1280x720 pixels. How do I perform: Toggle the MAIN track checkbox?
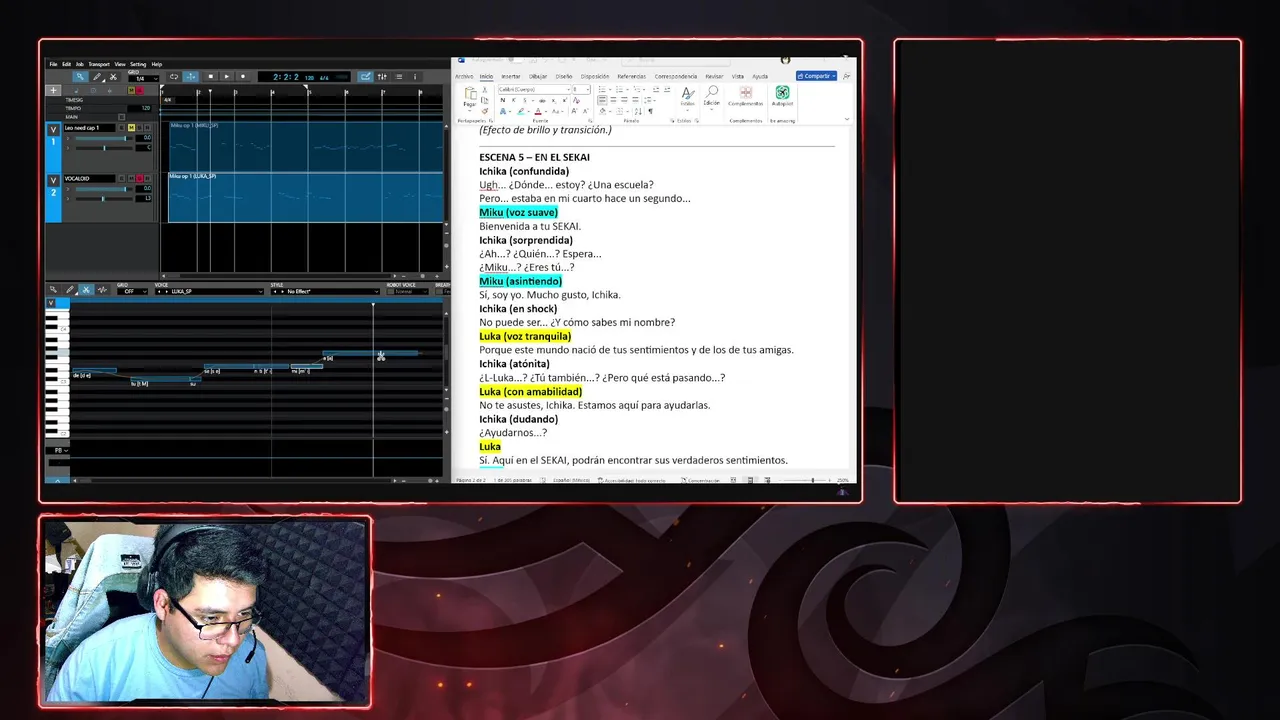click(122, 117)
